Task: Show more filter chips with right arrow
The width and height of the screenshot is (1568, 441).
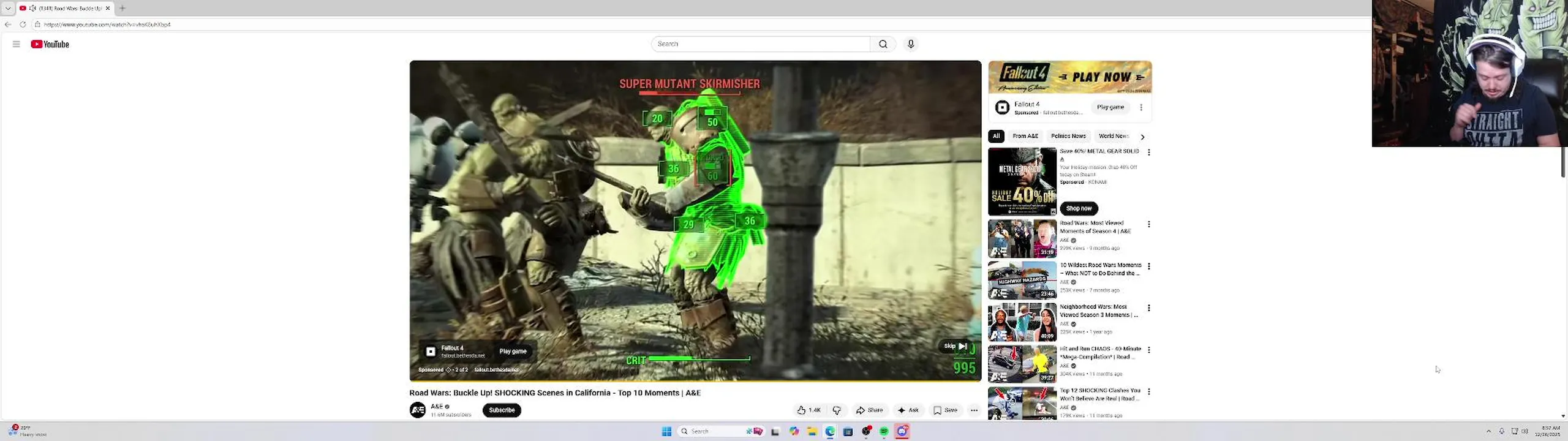Action: [1142, 137]
